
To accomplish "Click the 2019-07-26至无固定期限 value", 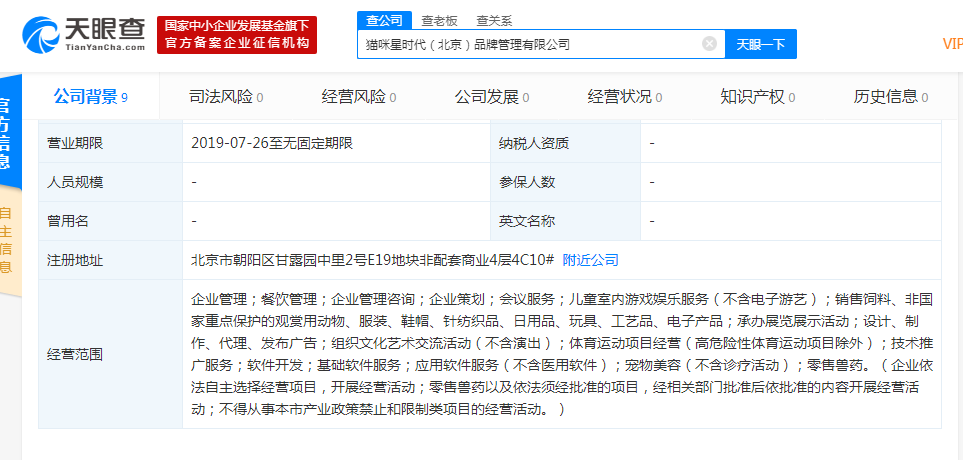I will 272,144.
